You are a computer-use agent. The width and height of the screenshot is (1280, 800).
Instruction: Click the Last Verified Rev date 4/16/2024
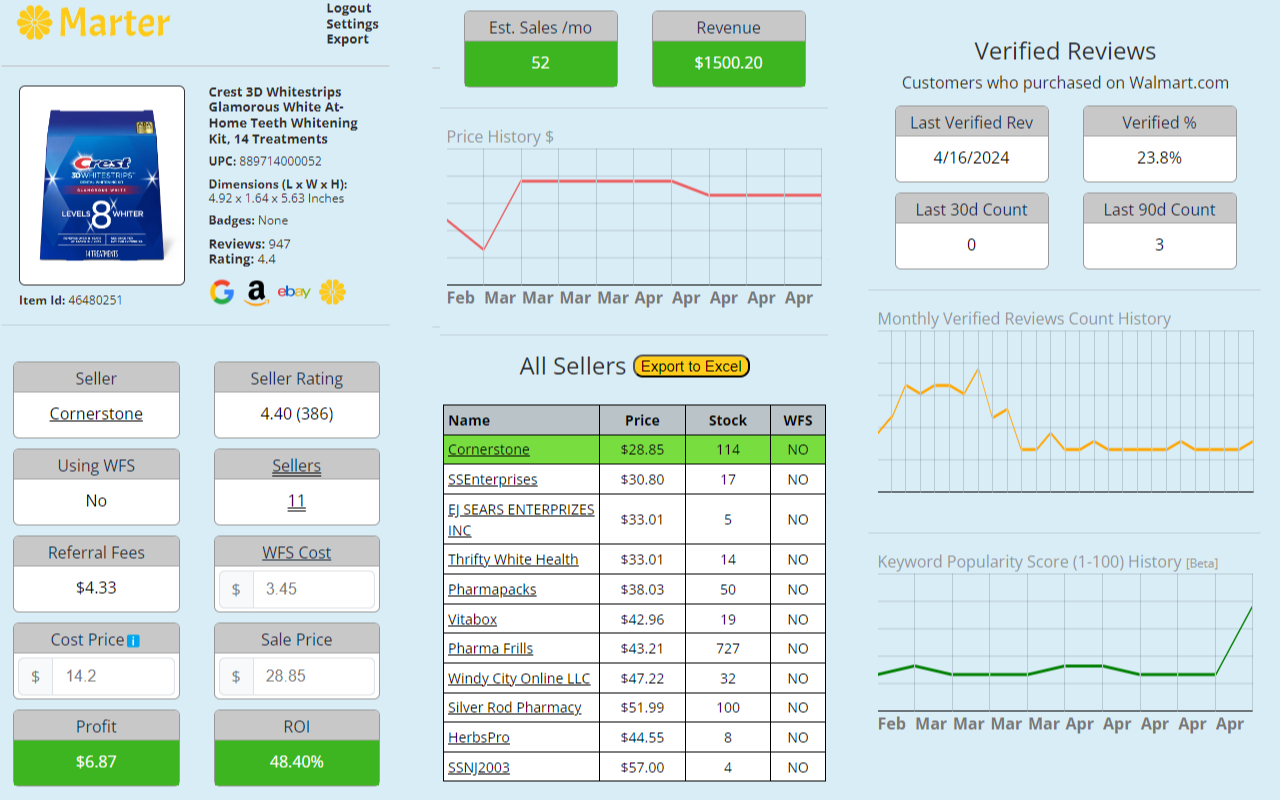click(x=972, y=158)
